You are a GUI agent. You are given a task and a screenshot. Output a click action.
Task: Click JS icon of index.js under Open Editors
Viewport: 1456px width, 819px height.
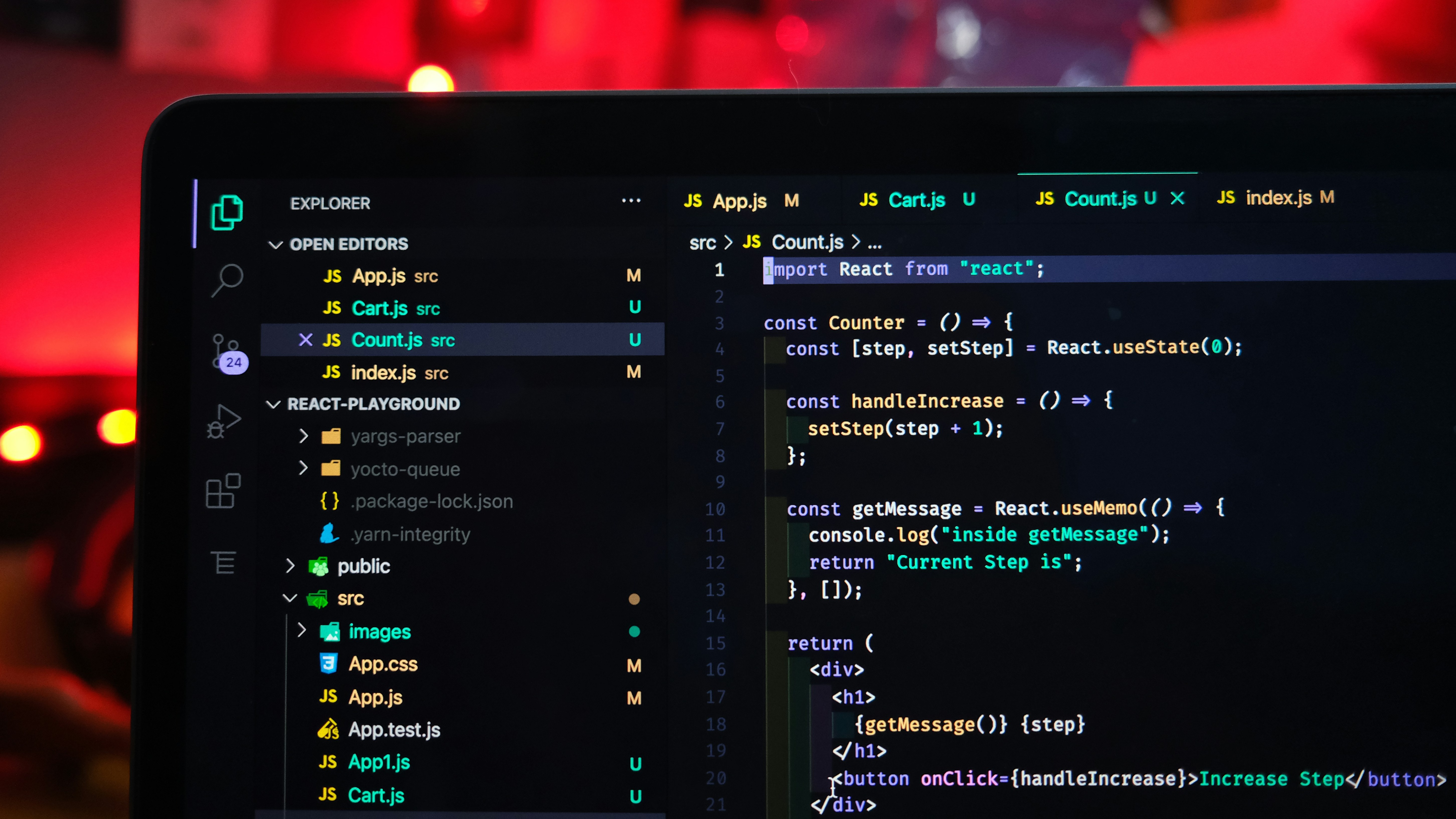coord(332,373)
